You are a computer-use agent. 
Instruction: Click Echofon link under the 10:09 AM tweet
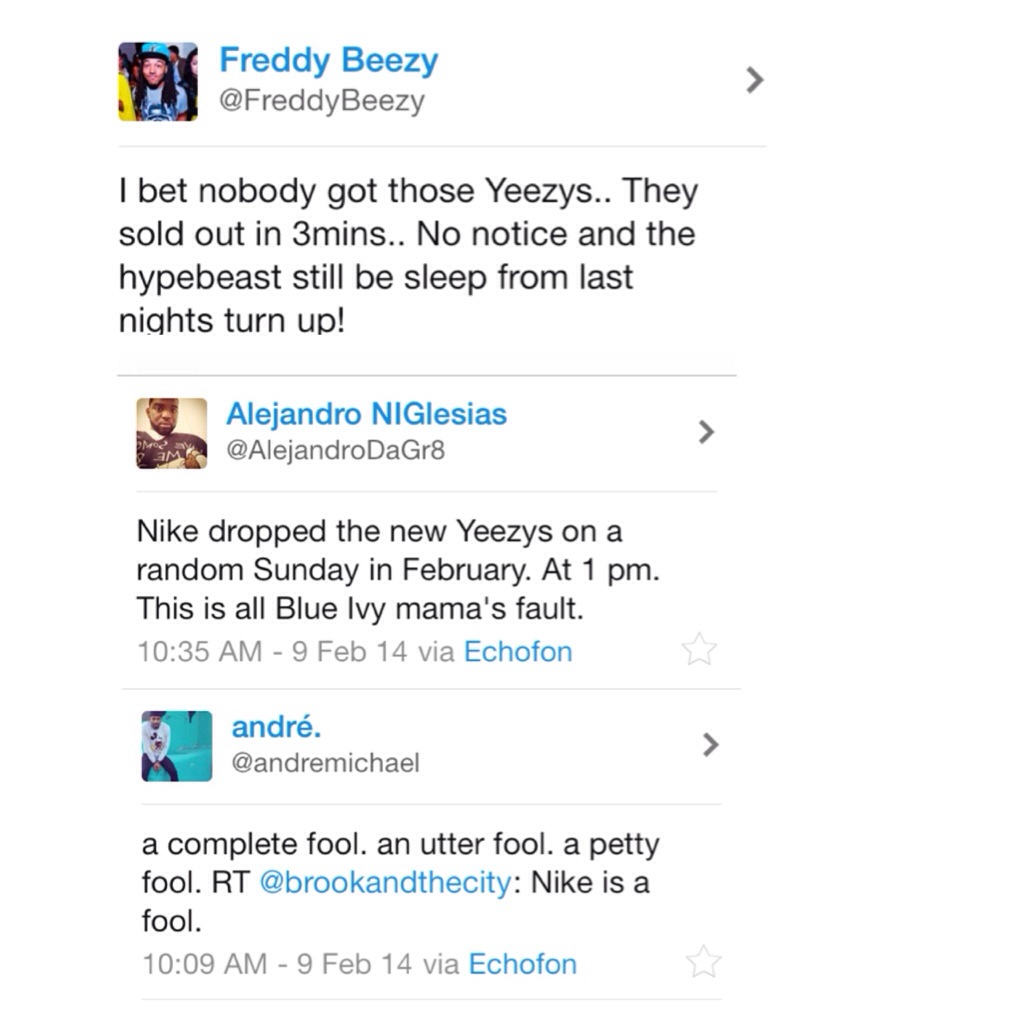coord(522,964)
